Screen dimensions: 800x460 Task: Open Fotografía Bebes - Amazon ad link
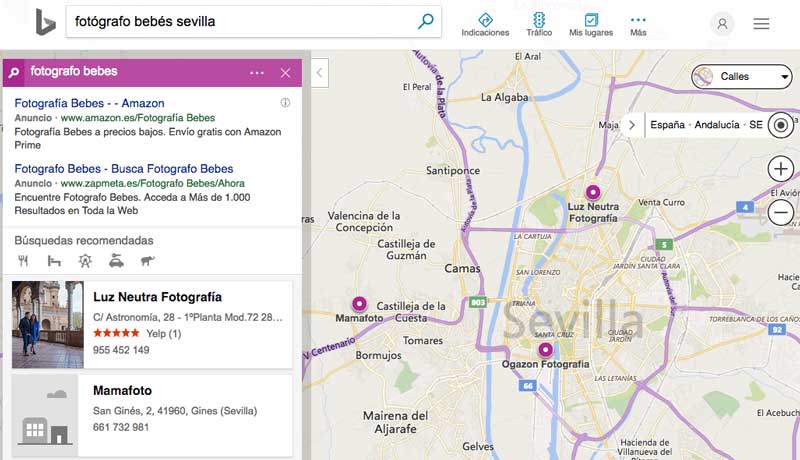89,103
